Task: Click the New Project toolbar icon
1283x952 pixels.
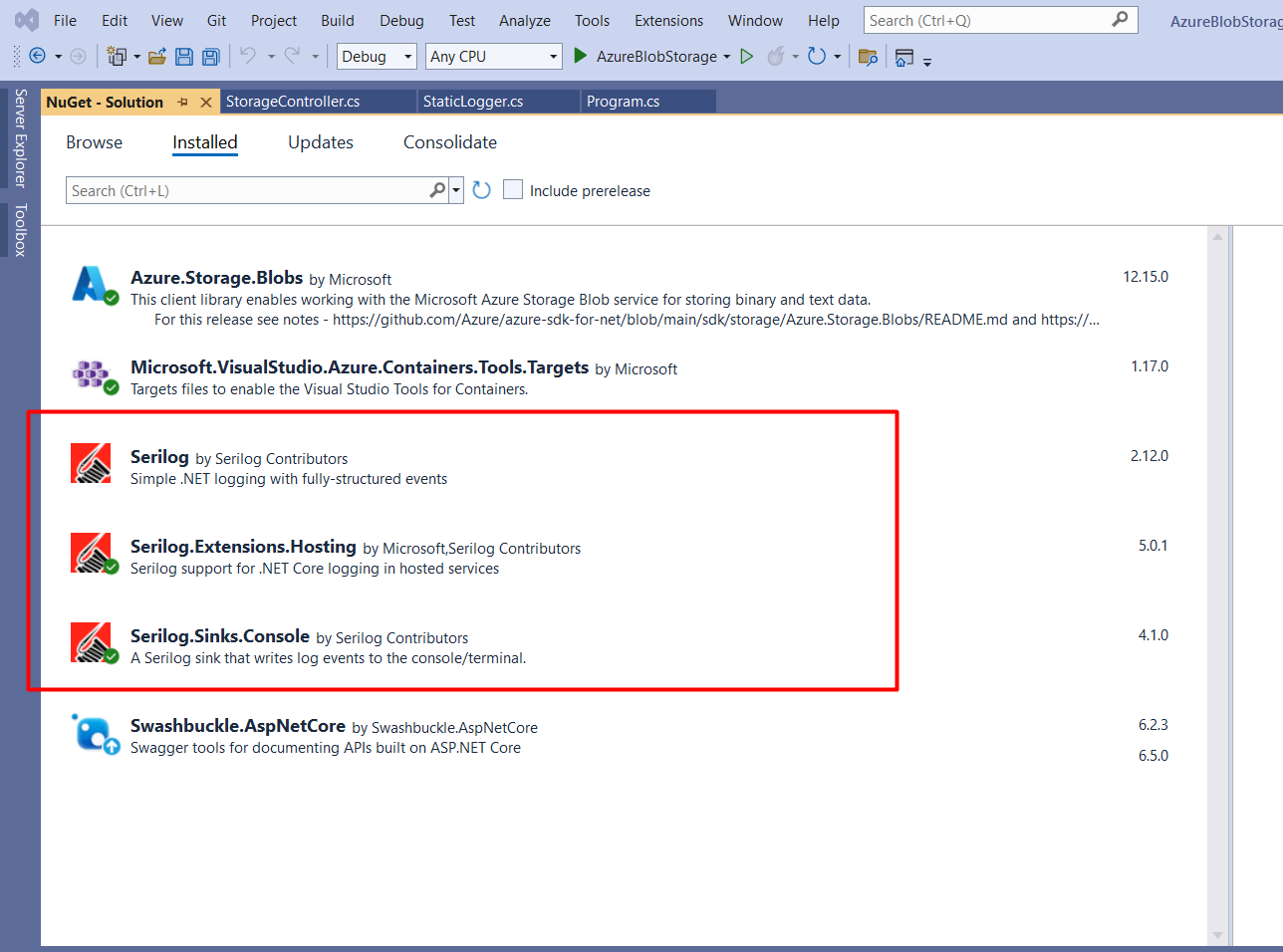Action: [117, 57]
